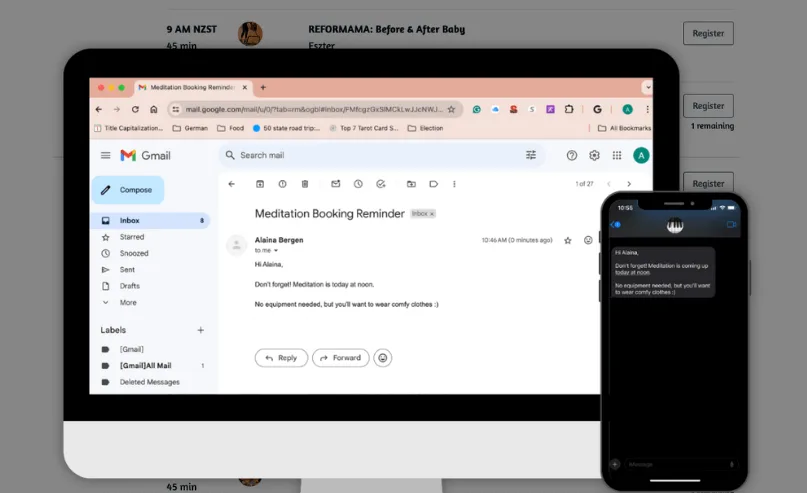
Task: Click the back arrow to return to inbox
Action: (x=232, y=184)
